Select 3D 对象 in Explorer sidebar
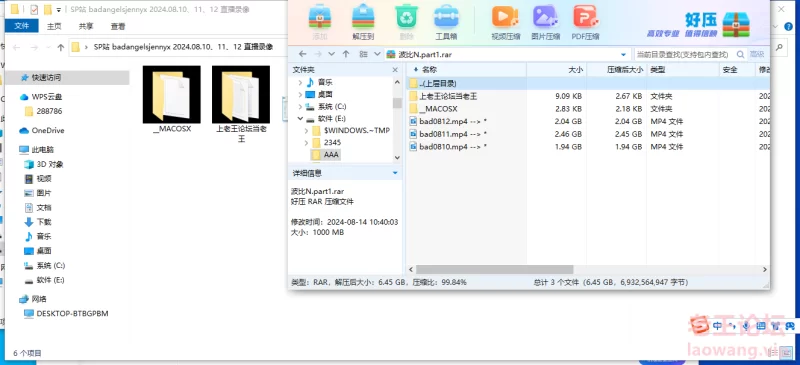 (x=44, y=164)
